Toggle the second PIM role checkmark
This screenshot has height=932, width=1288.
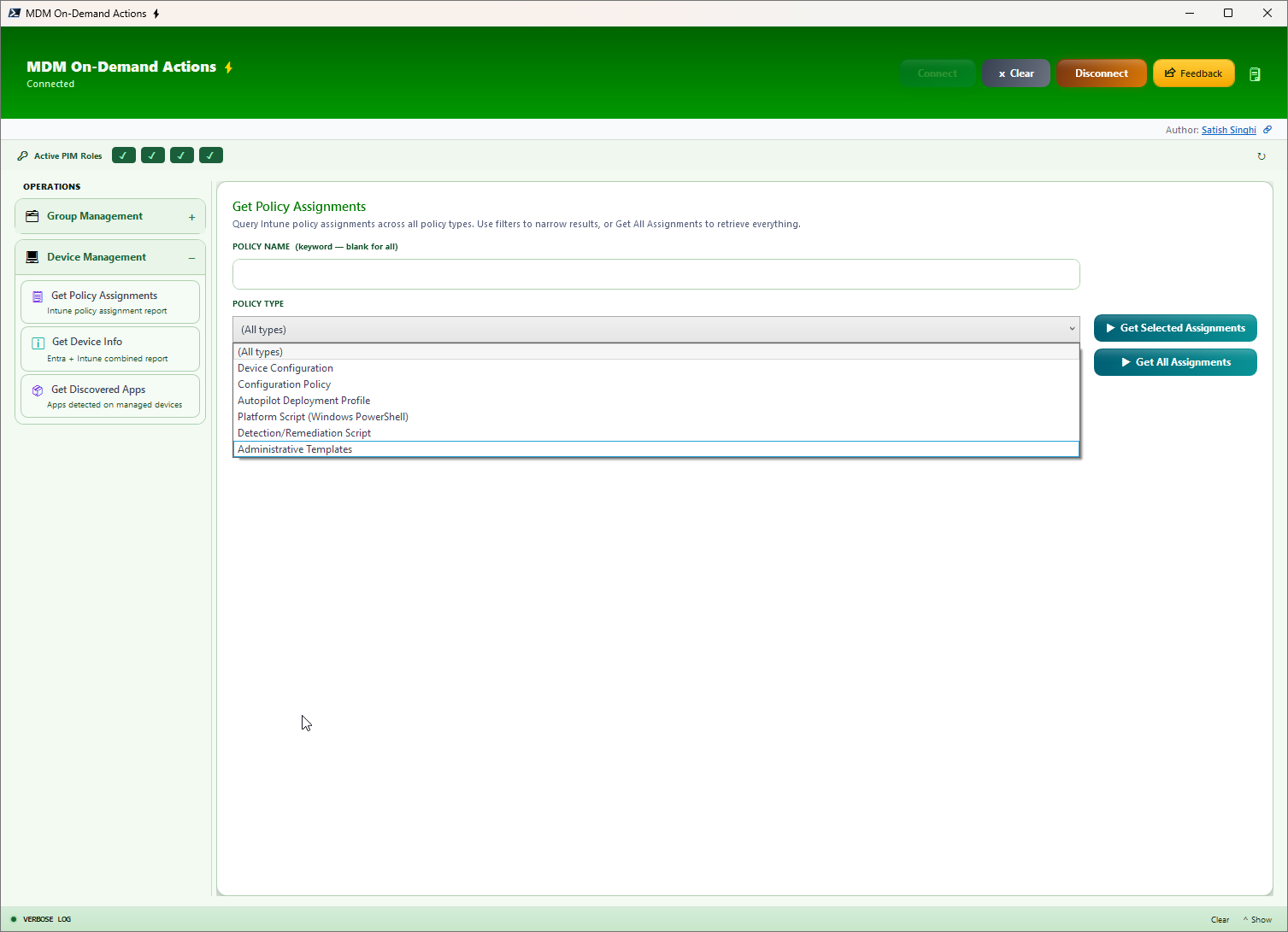pyautogui.click(x=152, y=155)
